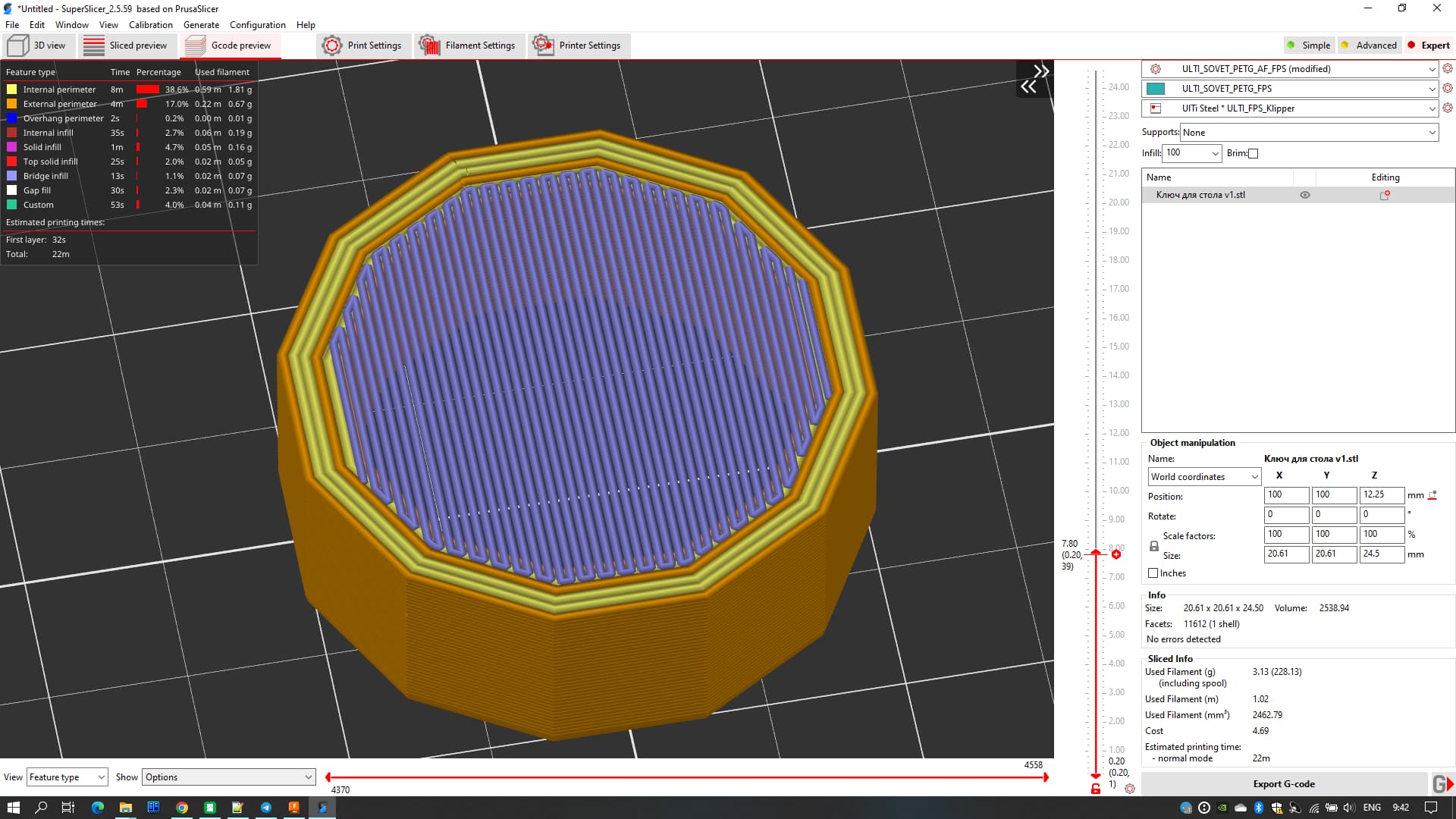Click the collapse sidebar arrows icon

[x=1034, y=79]
